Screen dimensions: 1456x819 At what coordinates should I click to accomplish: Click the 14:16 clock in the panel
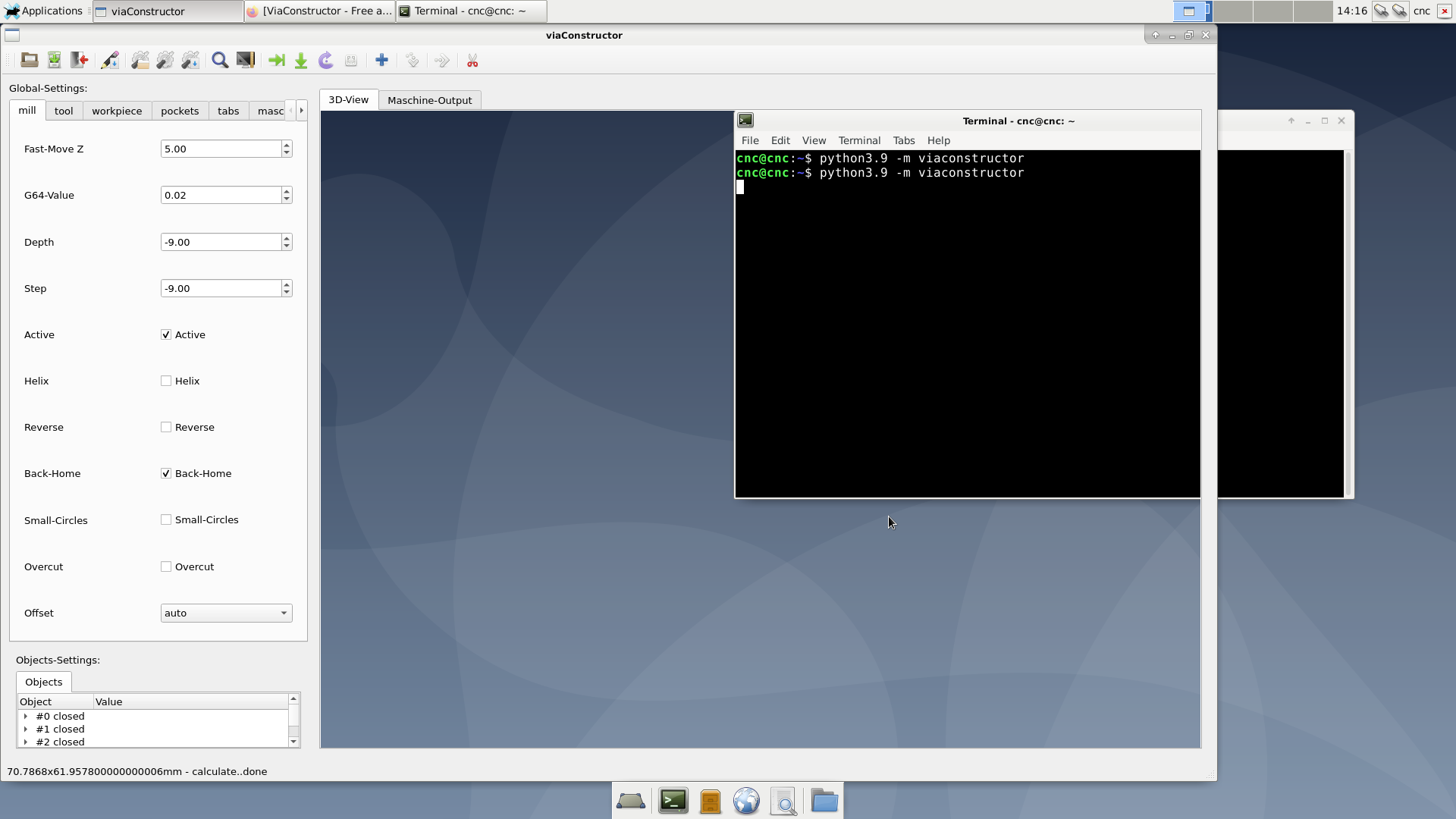[x=1351, y=11]
